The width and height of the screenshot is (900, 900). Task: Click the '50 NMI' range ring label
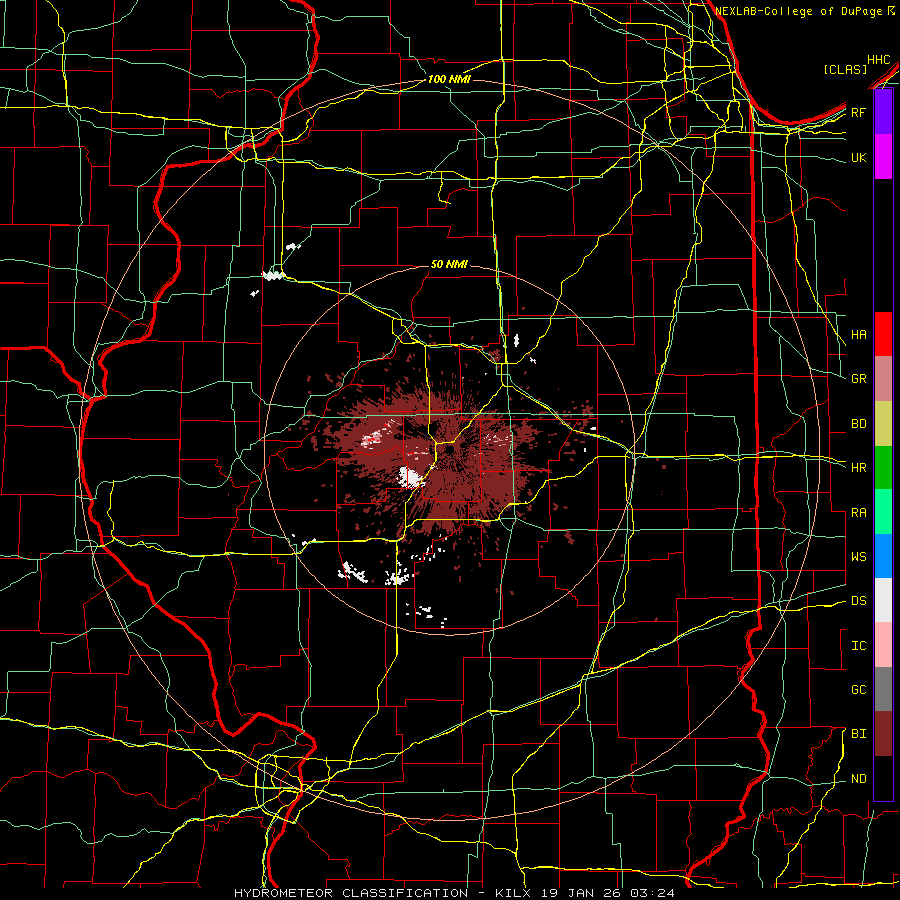point(449,264)
